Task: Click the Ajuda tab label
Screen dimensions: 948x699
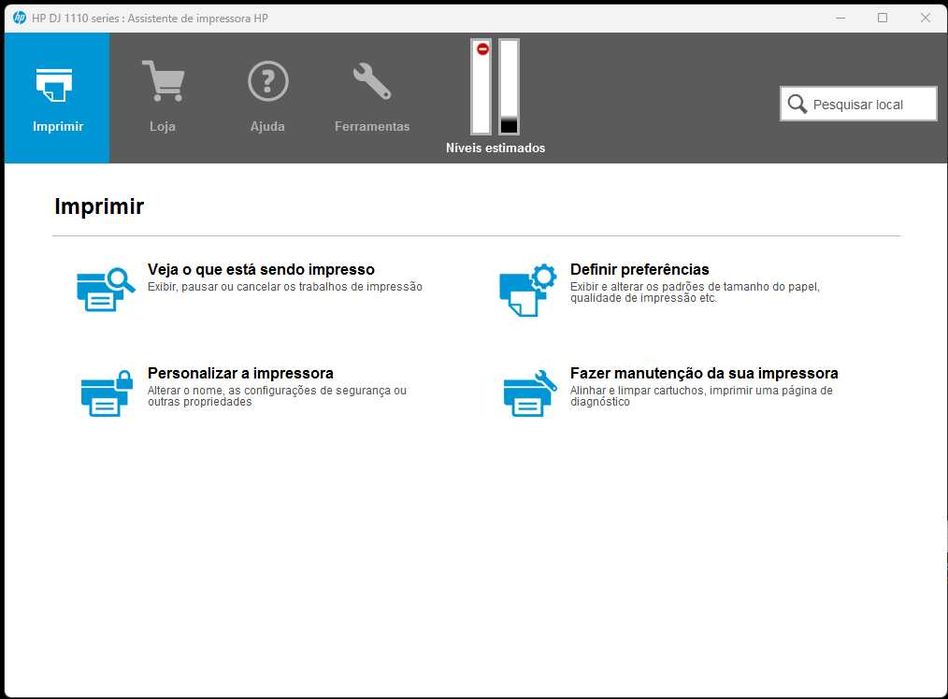Action: point(268,126)
